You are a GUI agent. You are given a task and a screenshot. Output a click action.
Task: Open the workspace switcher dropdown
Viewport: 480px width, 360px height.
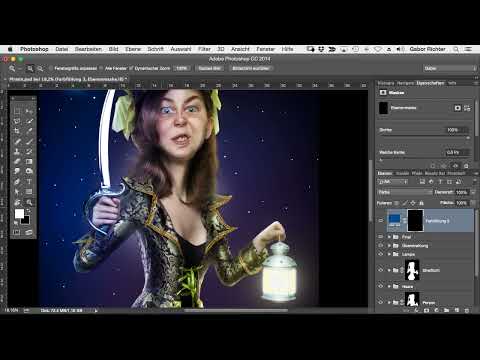[x=450, y=68]
